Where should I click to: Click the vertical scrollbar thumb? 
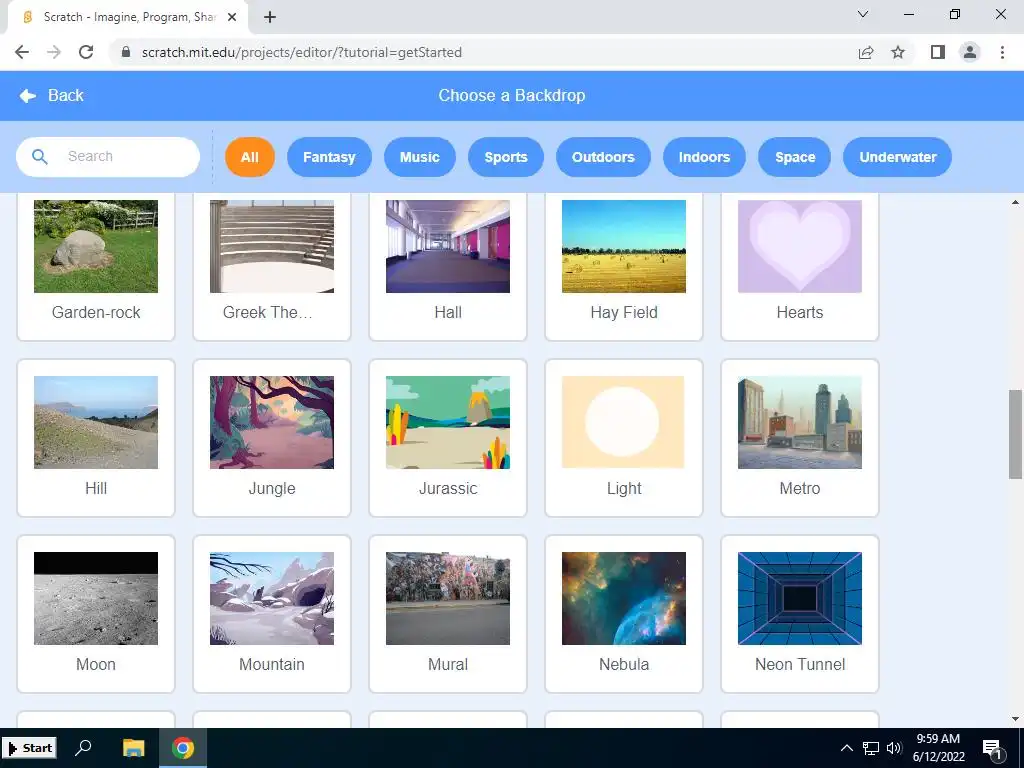click(1015, 434)
